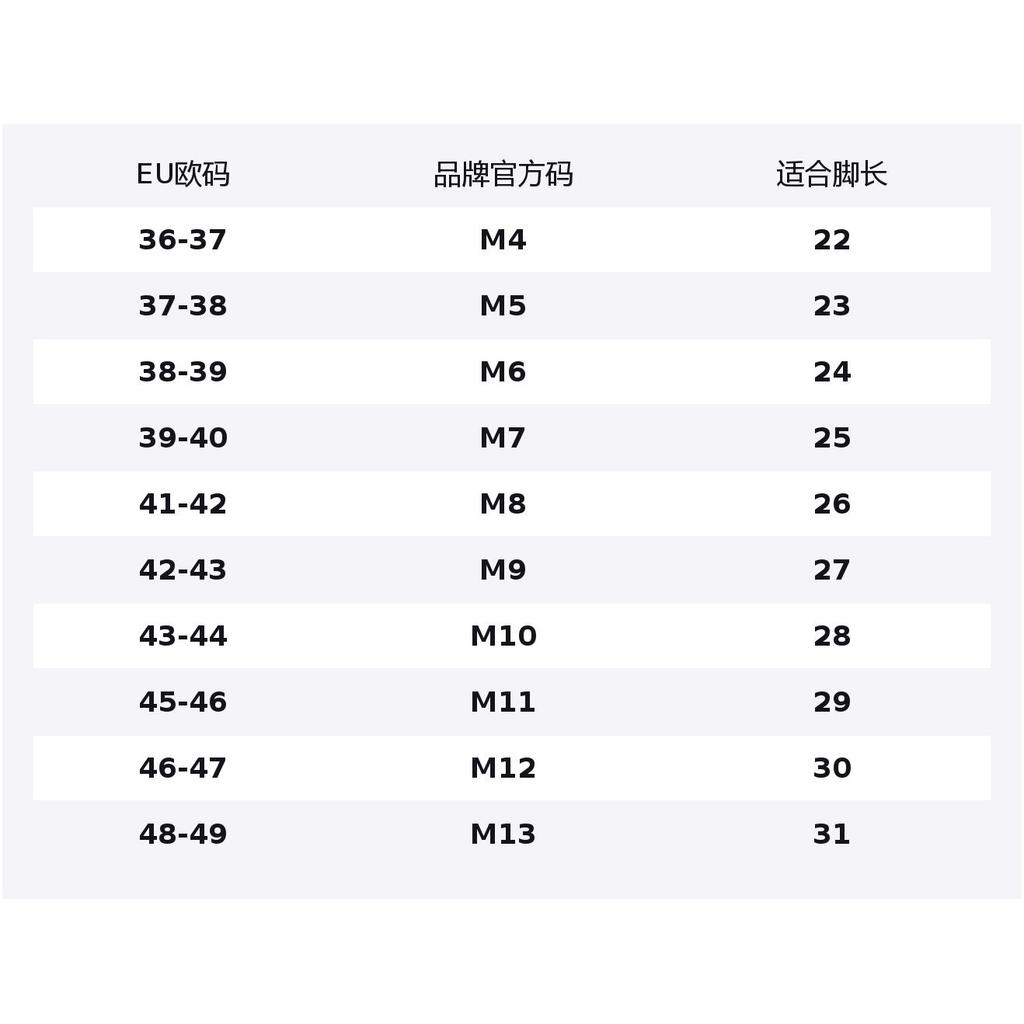Click the 品牌官方码 column header
The width and height of the screenshot is (1024, 1024).
(x=503, y=174)
